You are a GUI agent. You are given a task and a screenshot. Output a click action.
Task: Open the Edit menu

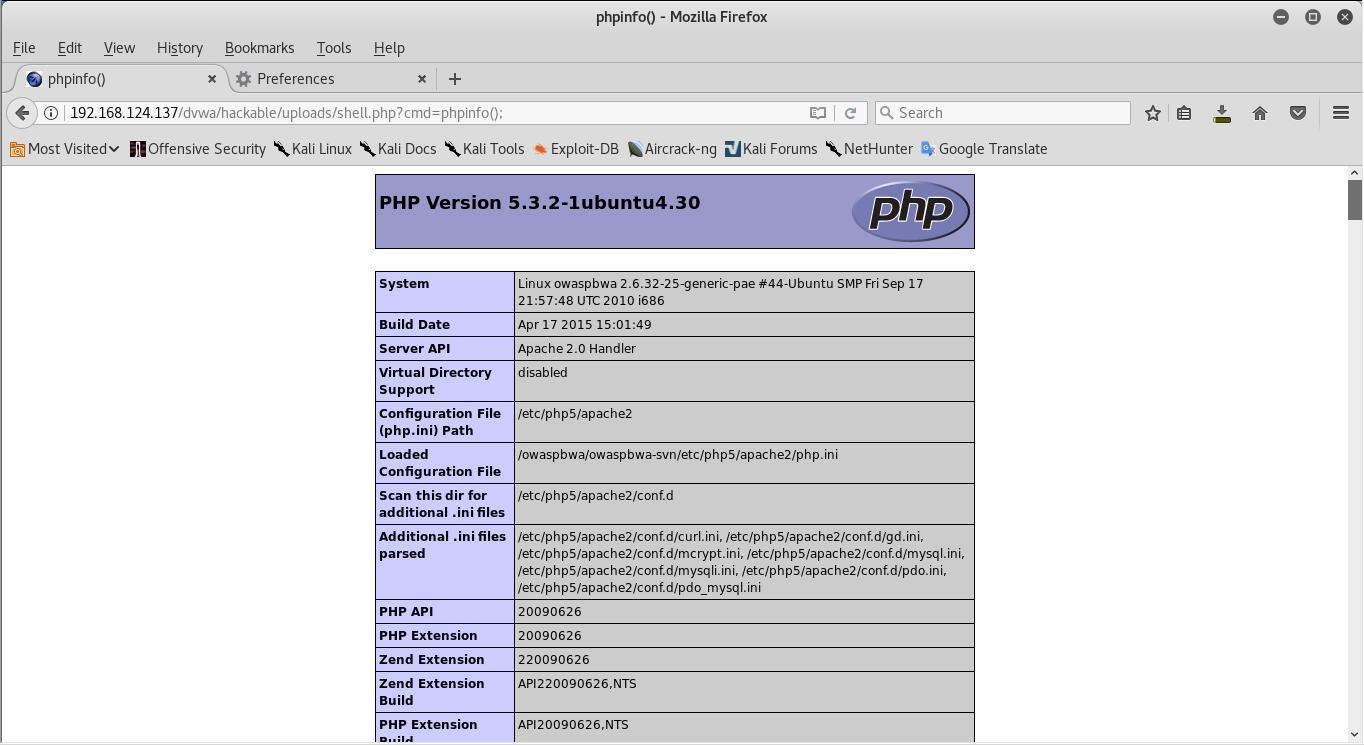[x=70, y=48]
